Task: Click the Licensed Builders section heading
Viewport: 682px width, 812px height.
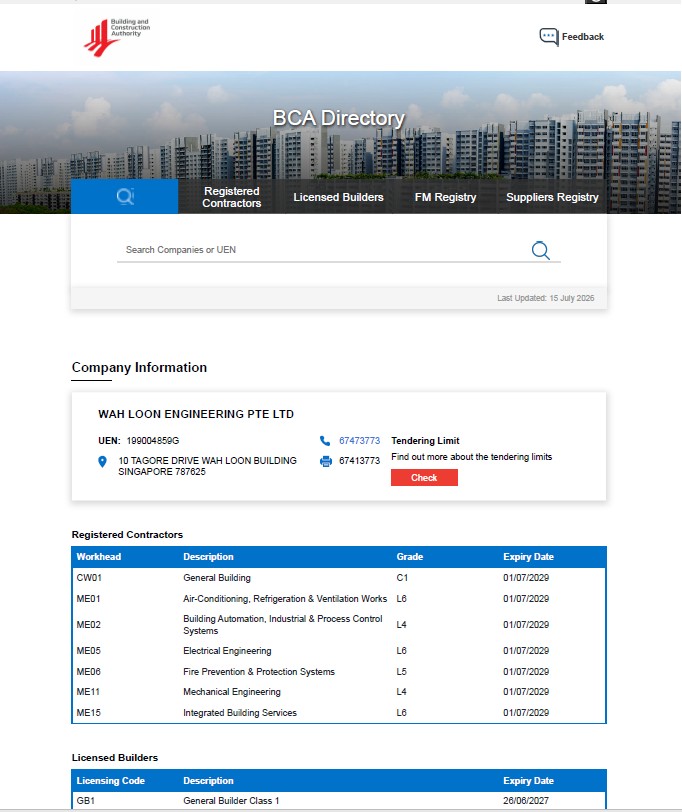Action: pos(115,758)
